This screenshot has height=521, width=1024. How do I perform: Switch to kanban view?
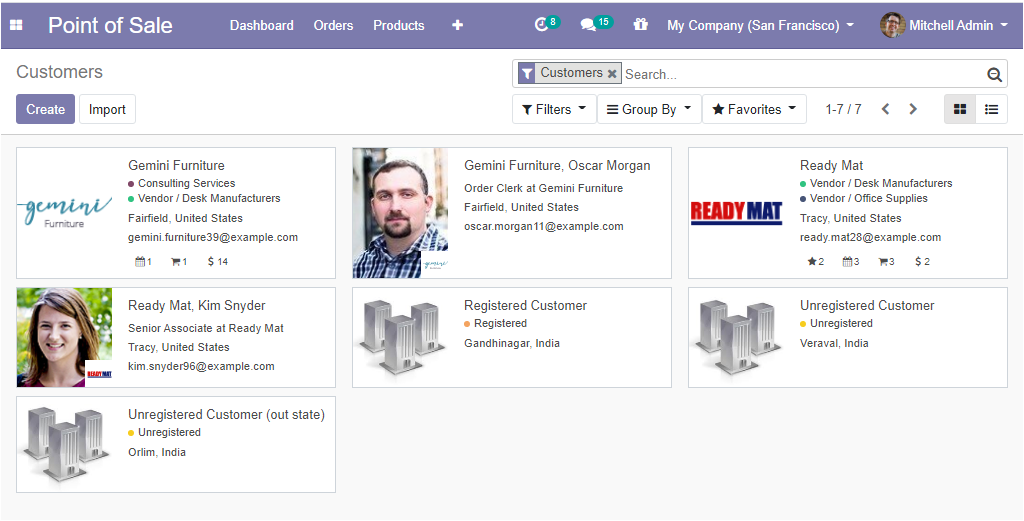(960, 109)
